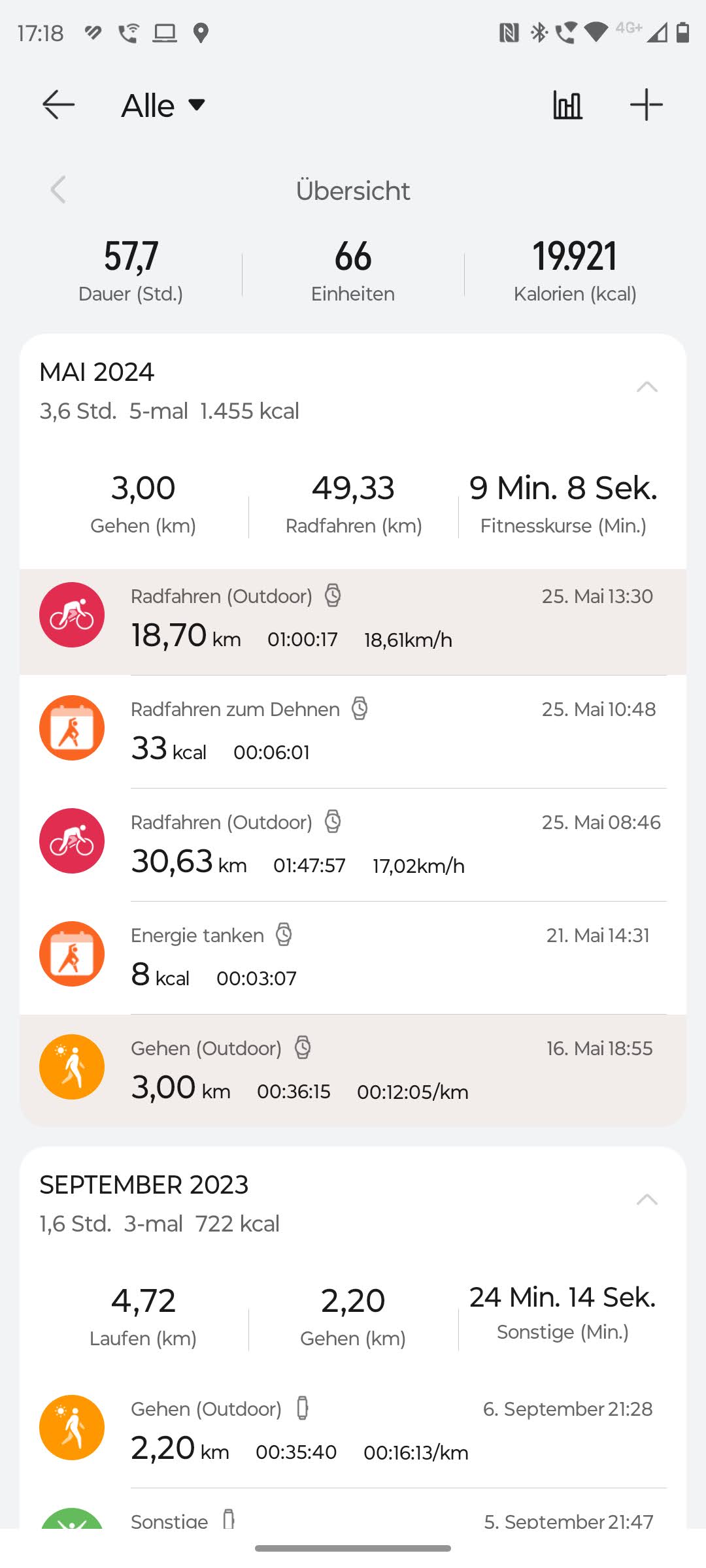
Task: Tap Radfahren zum Dehnen course icon
Action: 72,728
